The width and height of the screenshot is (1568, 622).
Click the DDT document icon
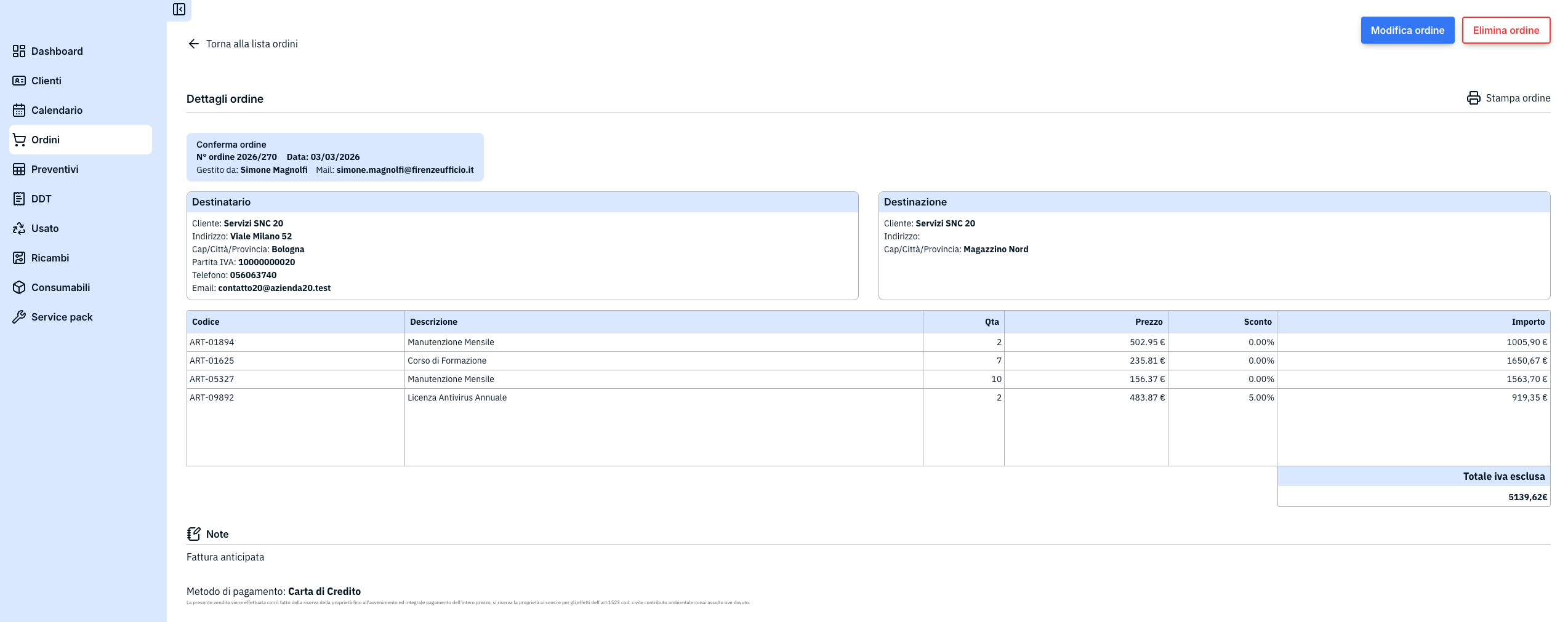tap(18, 199)
